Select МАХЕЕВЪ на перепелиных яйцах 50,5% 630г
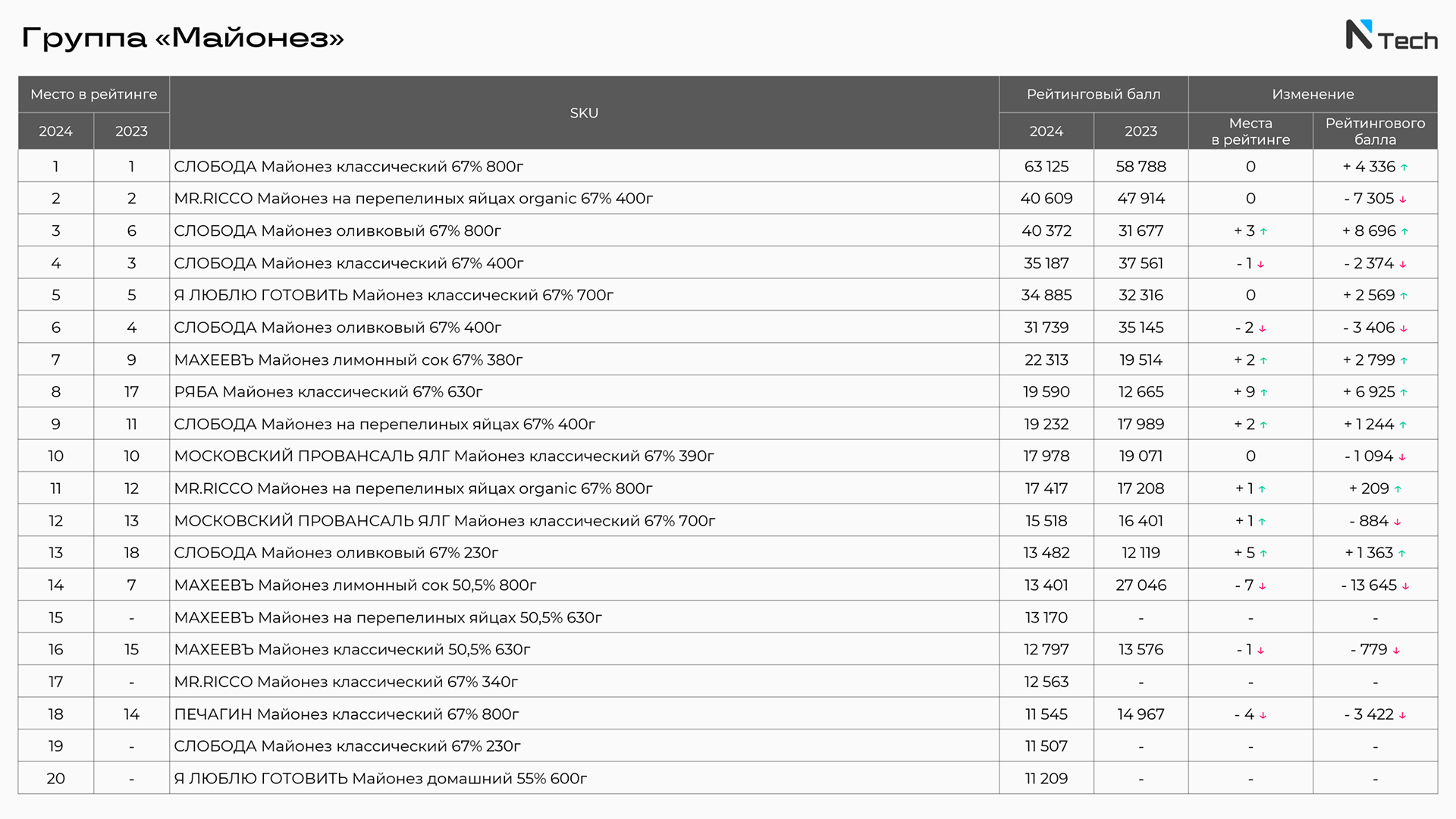The height and width of the screenshot is (819, 1456). point(728,617)
